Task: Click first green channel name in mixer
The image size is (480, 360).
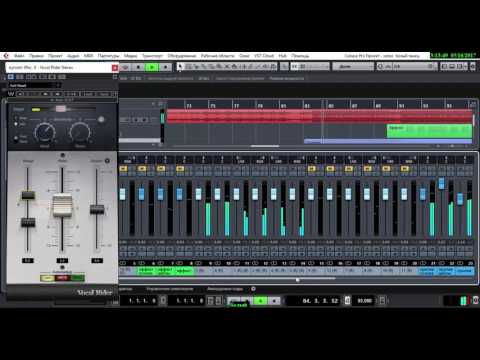Action: click(146, 271)
